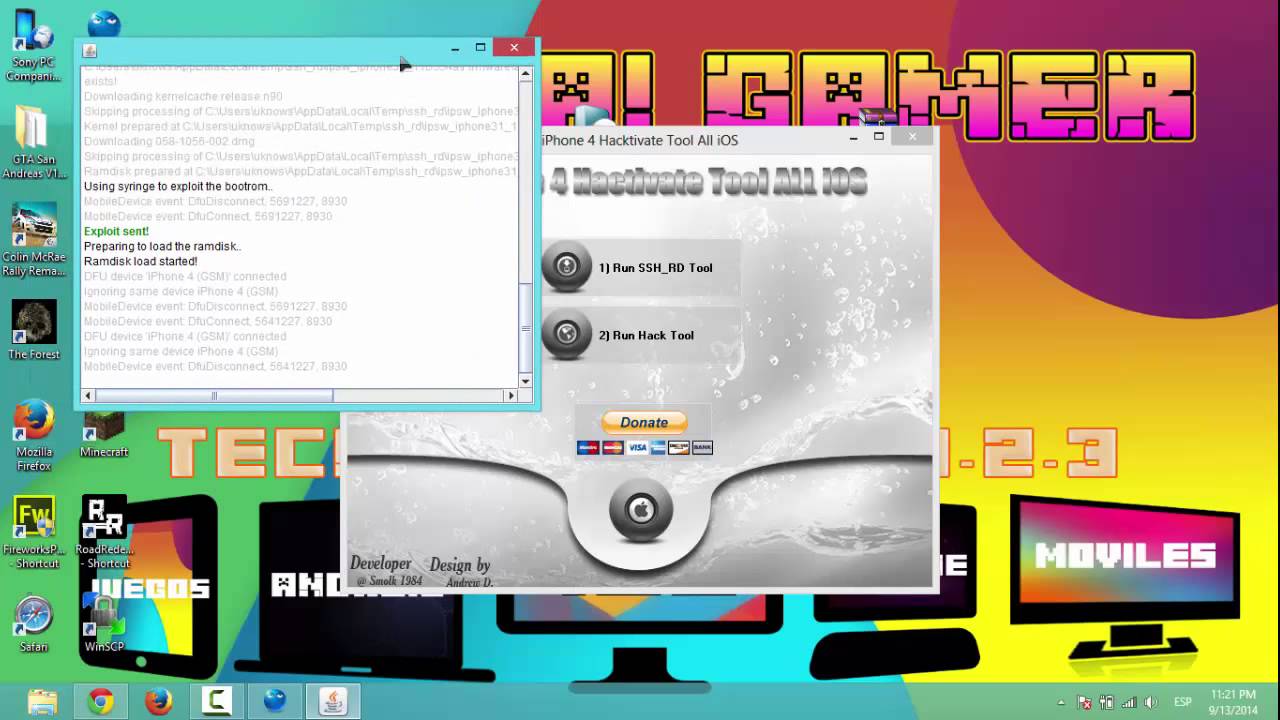This screenshot has height=720, width=1280.
Task: Click the Action Center flag tray icon
Action: pos(1085,703)
